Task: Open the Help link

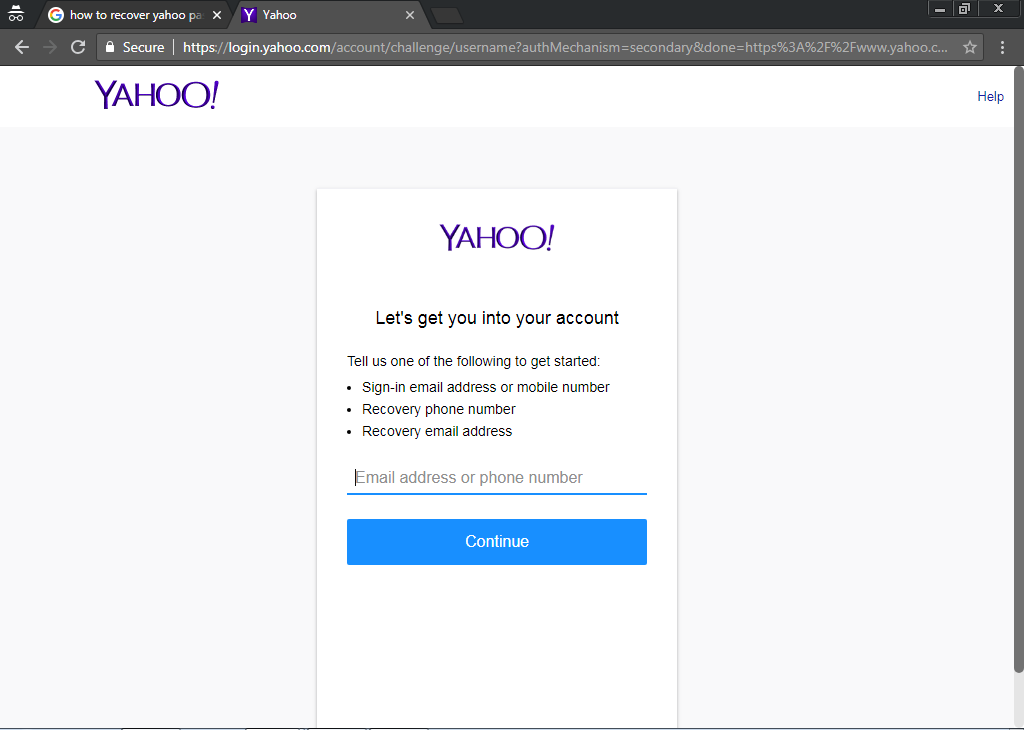Action: point(990,96)
